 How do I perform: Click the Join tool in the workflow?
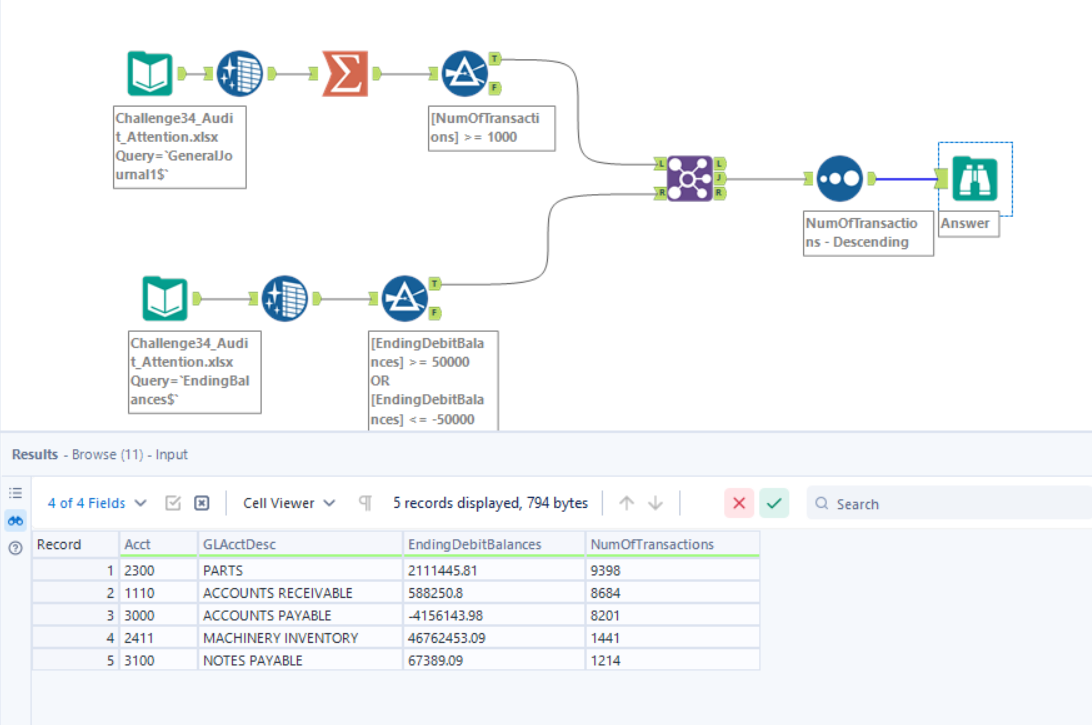point(690,178)
